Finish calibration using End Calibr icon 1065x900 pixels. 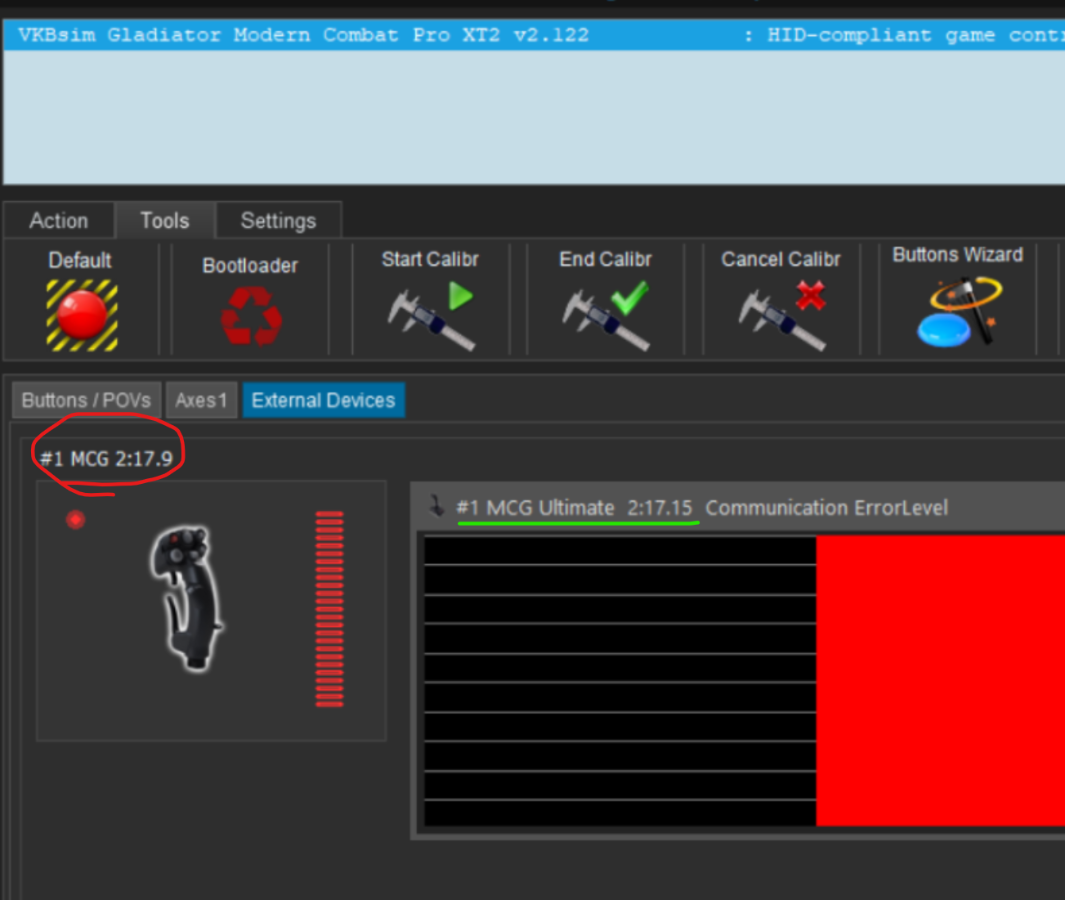[x=605, y=315]
